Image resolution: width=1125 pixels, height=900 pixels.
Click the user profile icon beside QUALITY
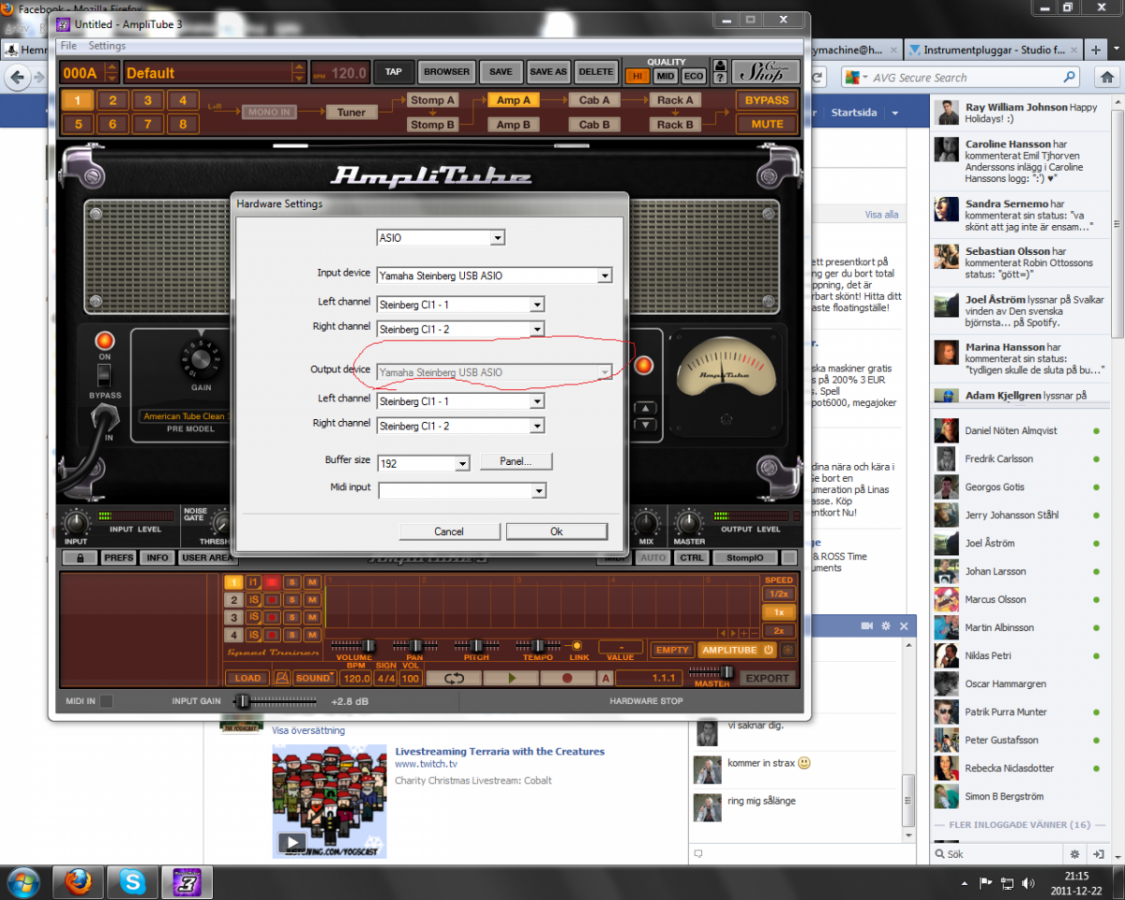click(x=720, y=66)
